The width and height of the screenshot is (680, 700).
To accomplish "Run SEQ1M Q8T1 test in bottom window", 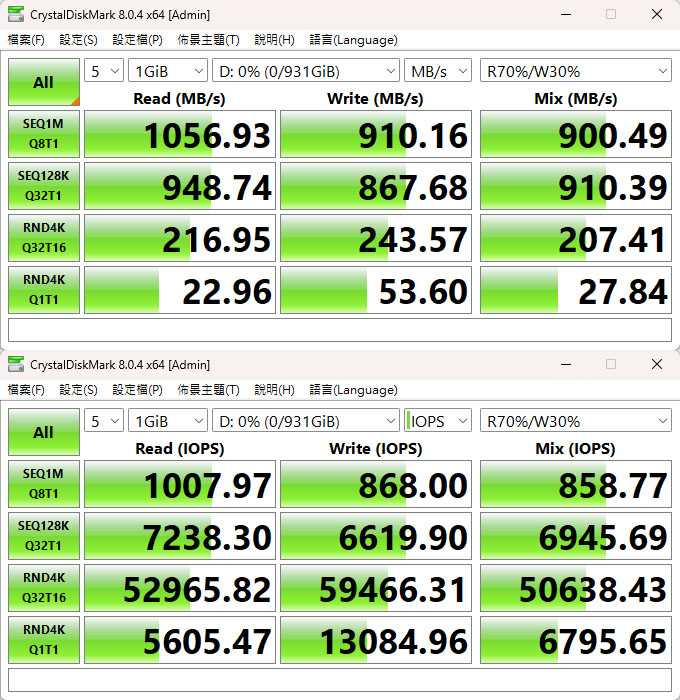I will (44, 484).
